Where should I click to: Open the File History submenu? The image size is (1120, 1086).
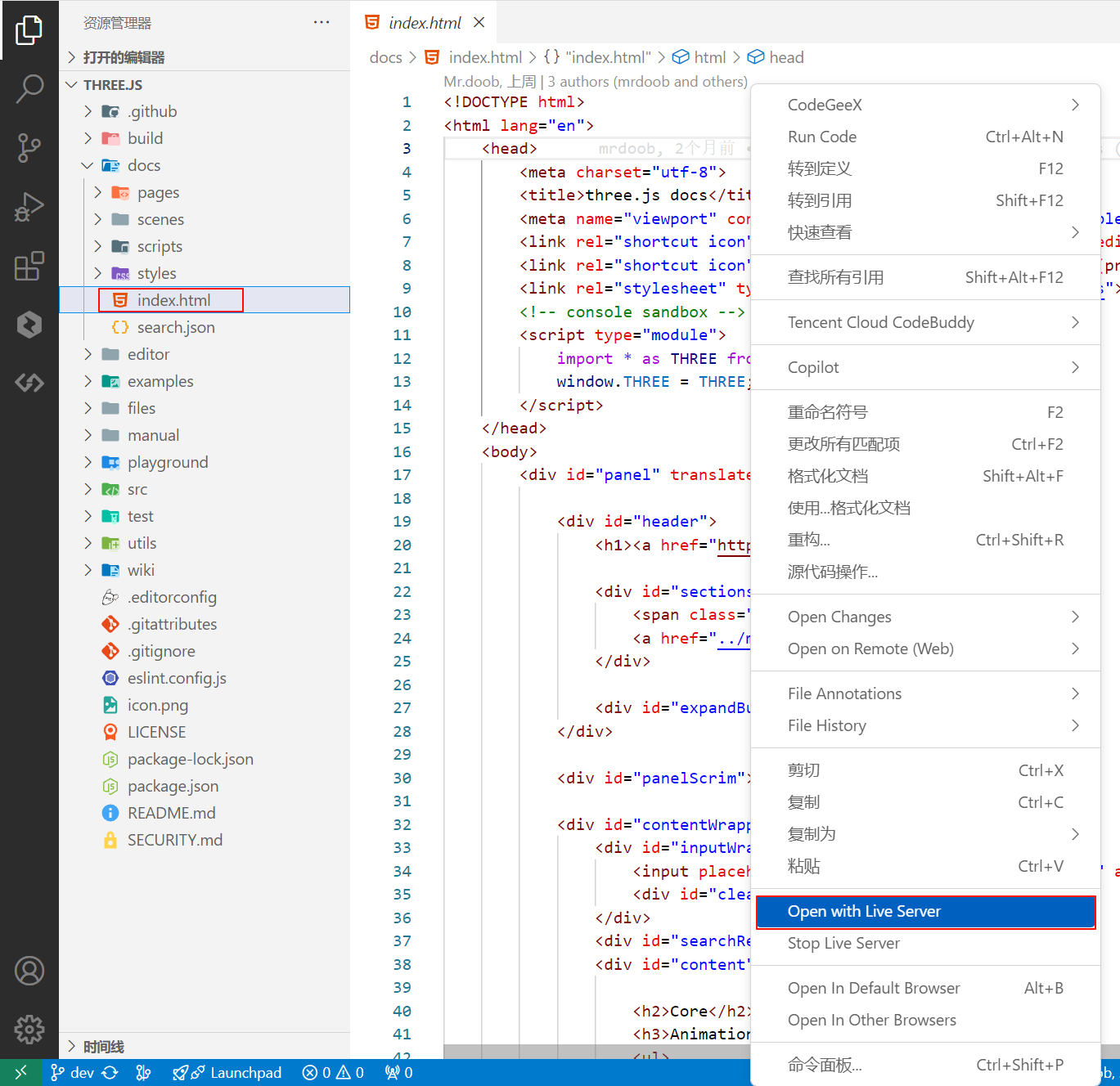[x=925, y=725]
